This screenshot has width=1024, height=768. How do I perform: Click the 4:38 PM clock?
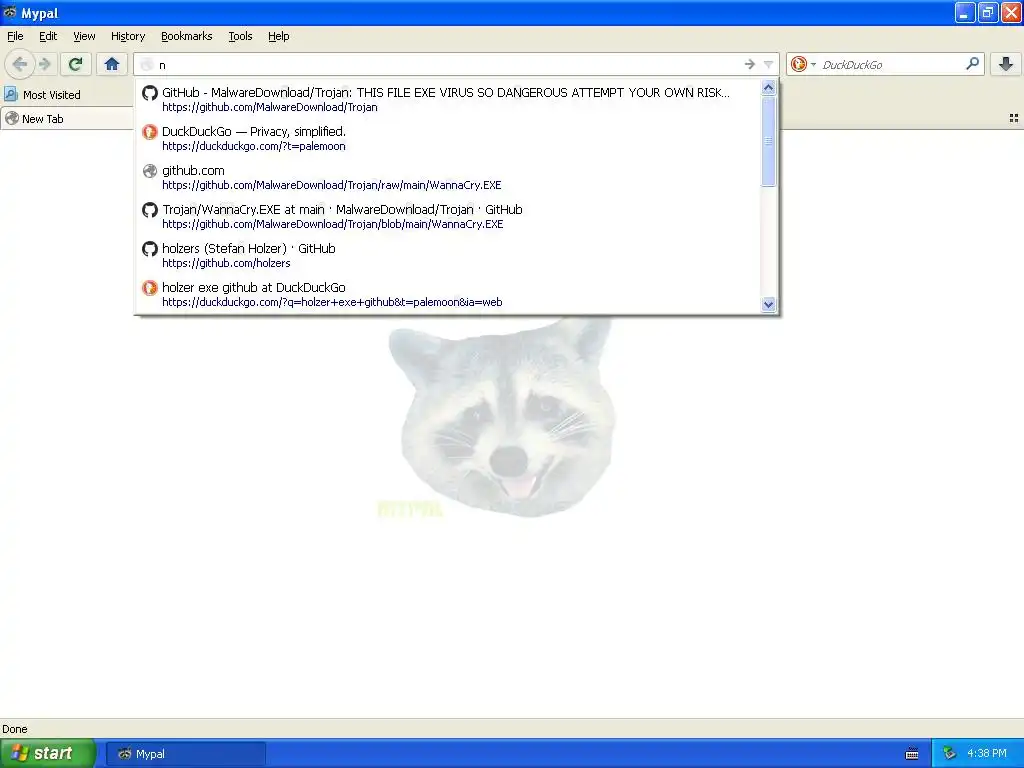(x=987, y=754)
